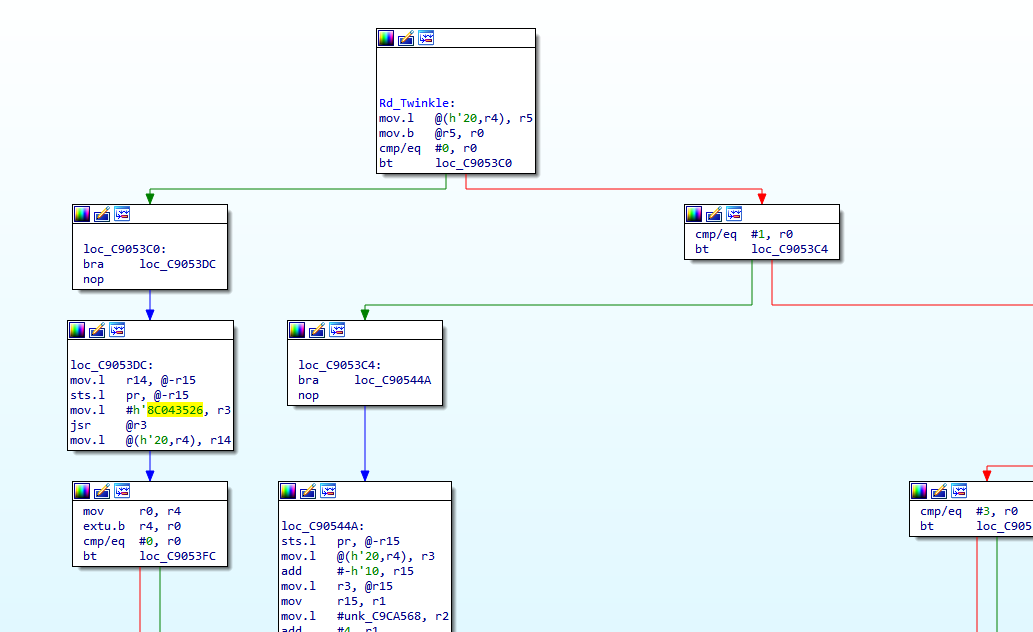Set node color on the cmp/eq #3 block
Screen dimensions: 1033x632
pos(919,491)
